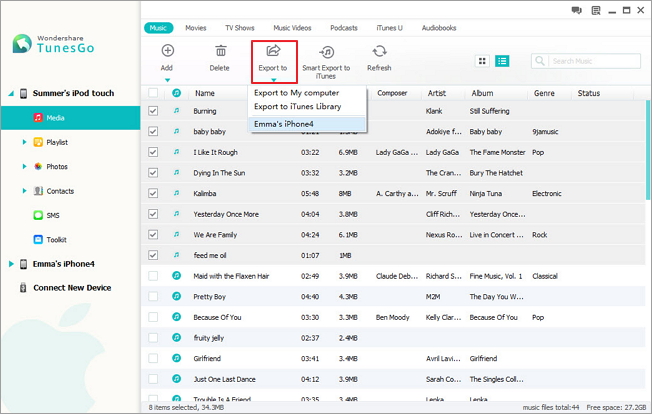
Task: Click Connect New Device
Action: click(72, 287)
